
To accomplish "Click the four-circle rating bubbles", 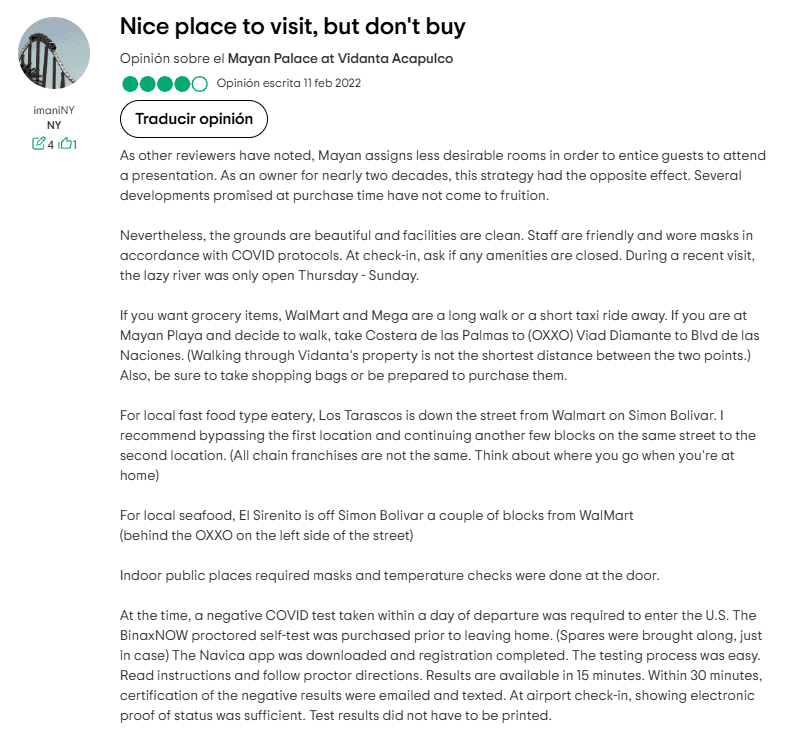I will coord(164,84).
